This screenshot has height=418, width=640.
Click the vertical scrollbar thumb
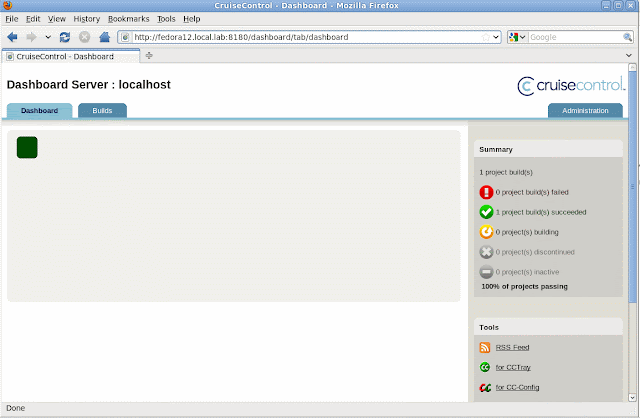tap(632, 187)
